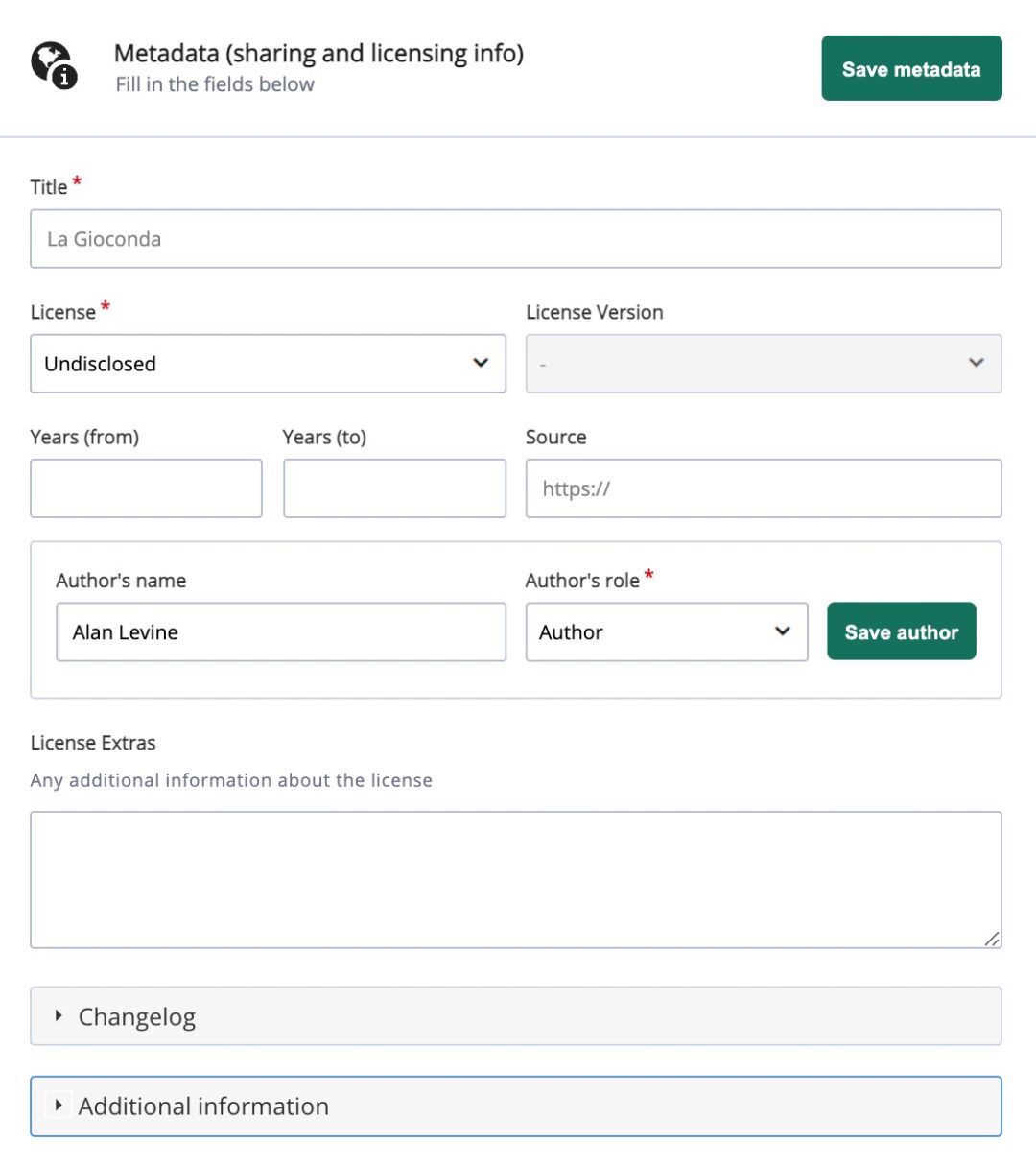This screenshot has height=1167, width=1036.
Task: Click the Metadata heading text
Action: click(x=318, y=54)
